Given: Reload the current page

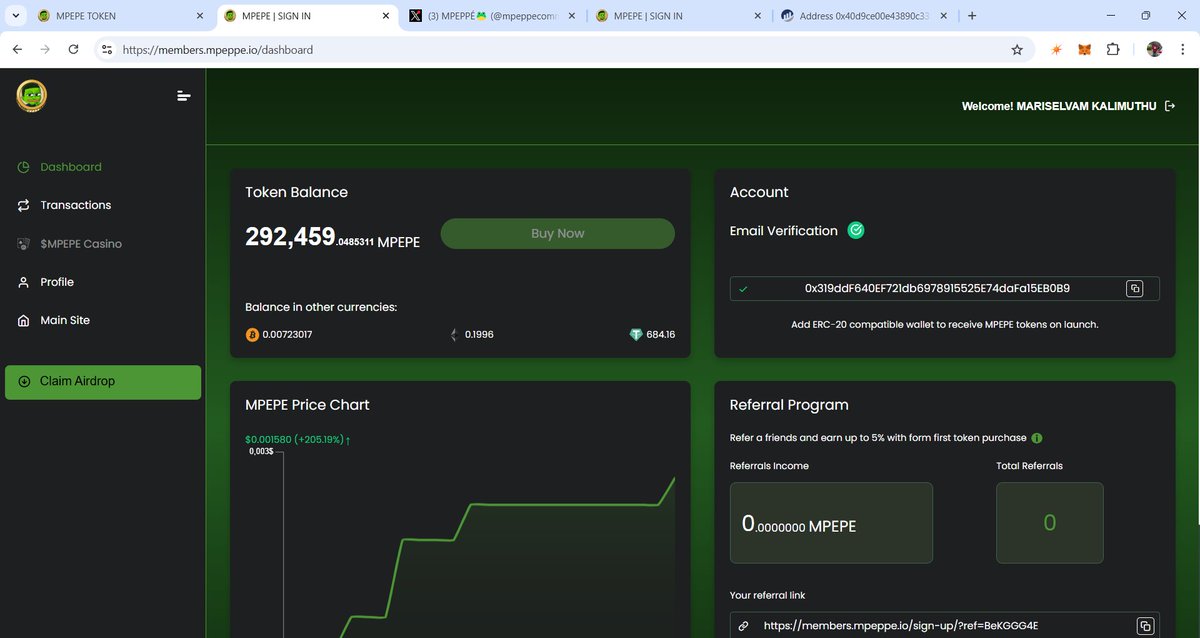Looking at the screenshot, I should pyautogui.click(x=73, y=49).
